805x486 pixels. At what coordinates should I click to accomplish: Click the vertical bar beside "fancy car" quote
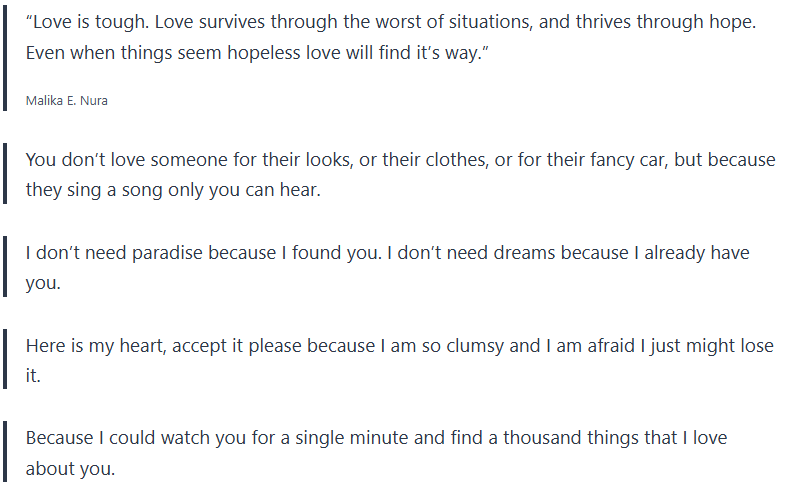4,175
